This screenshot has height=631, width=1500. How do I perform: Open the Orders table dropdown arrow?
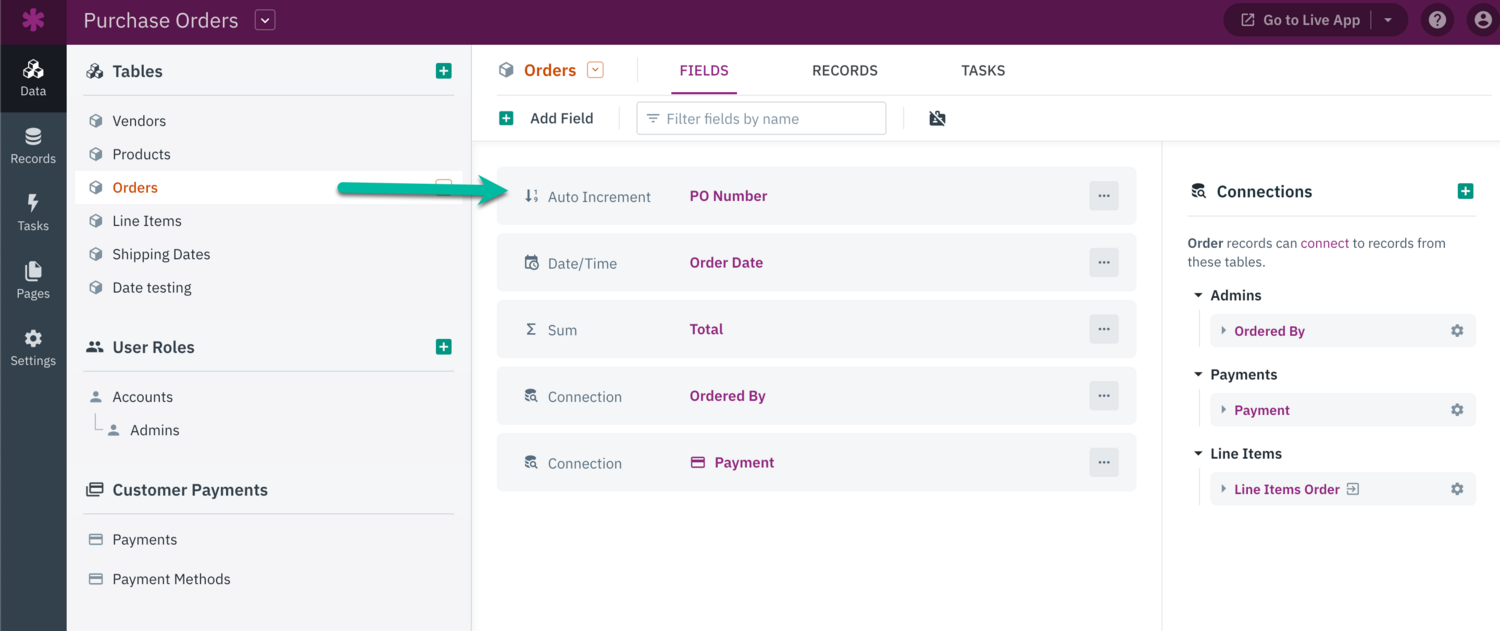pyautogui.click(x=595, y=70)
